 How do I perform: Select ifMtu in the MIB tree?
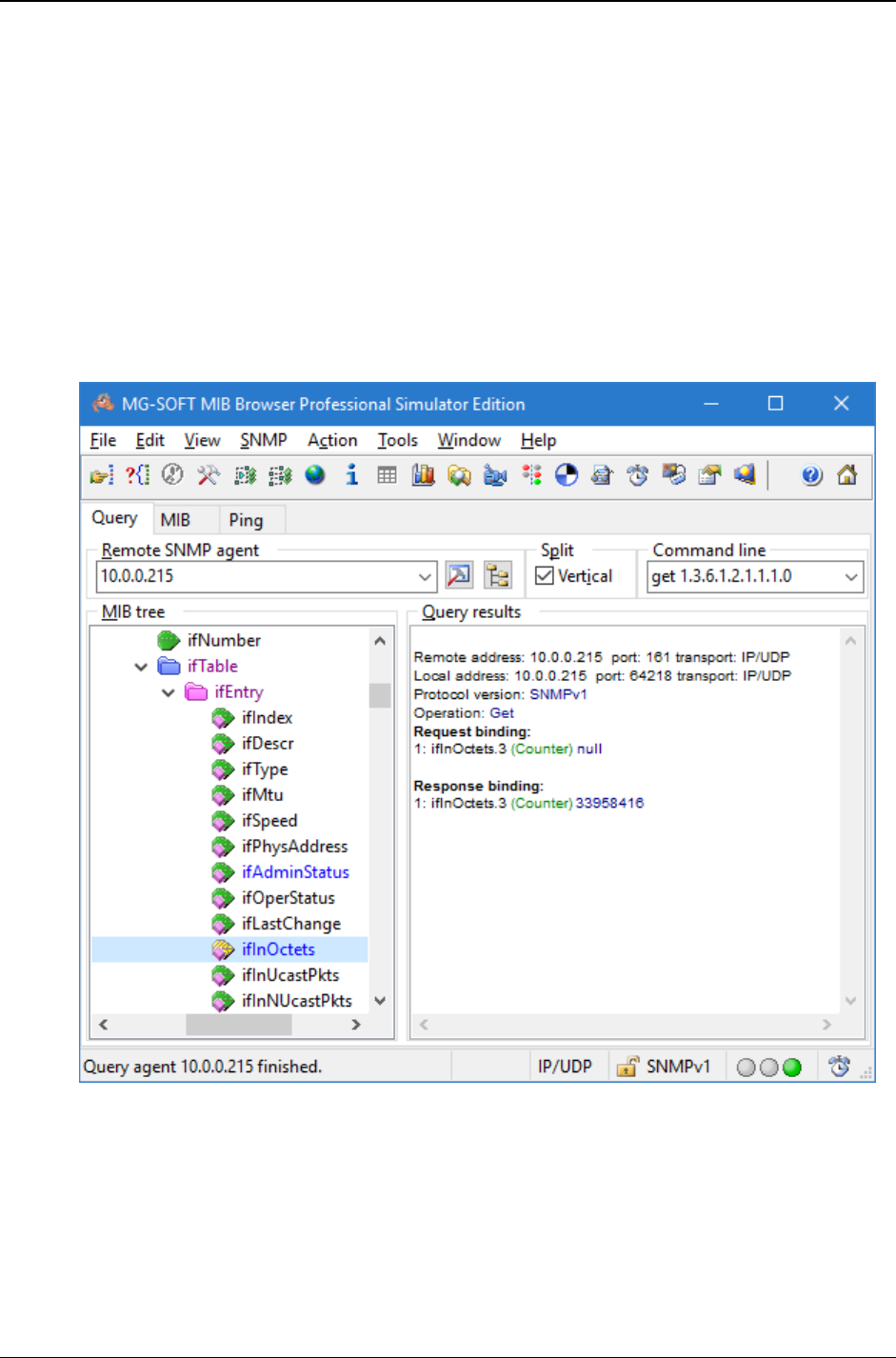coord(262,794)
